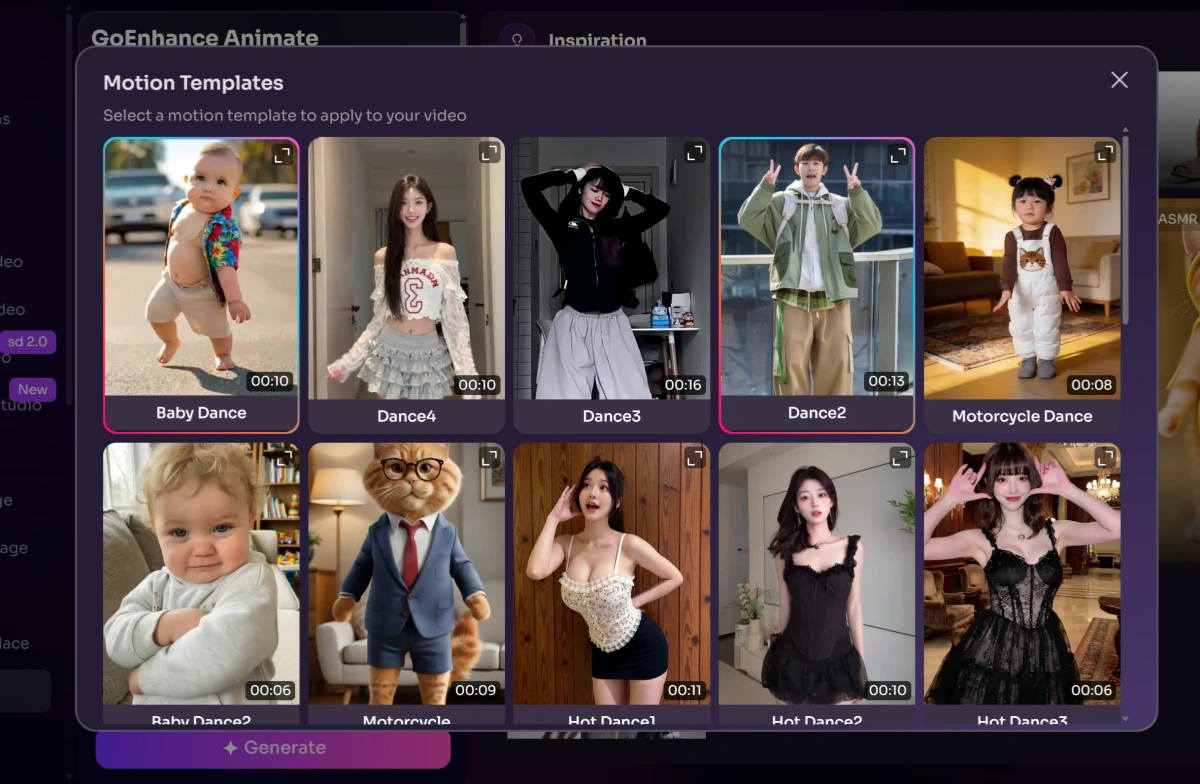Screen dimensions: 1200x784
Task: Expand the Motorcycle Dance template preview
Action: 1105,152
